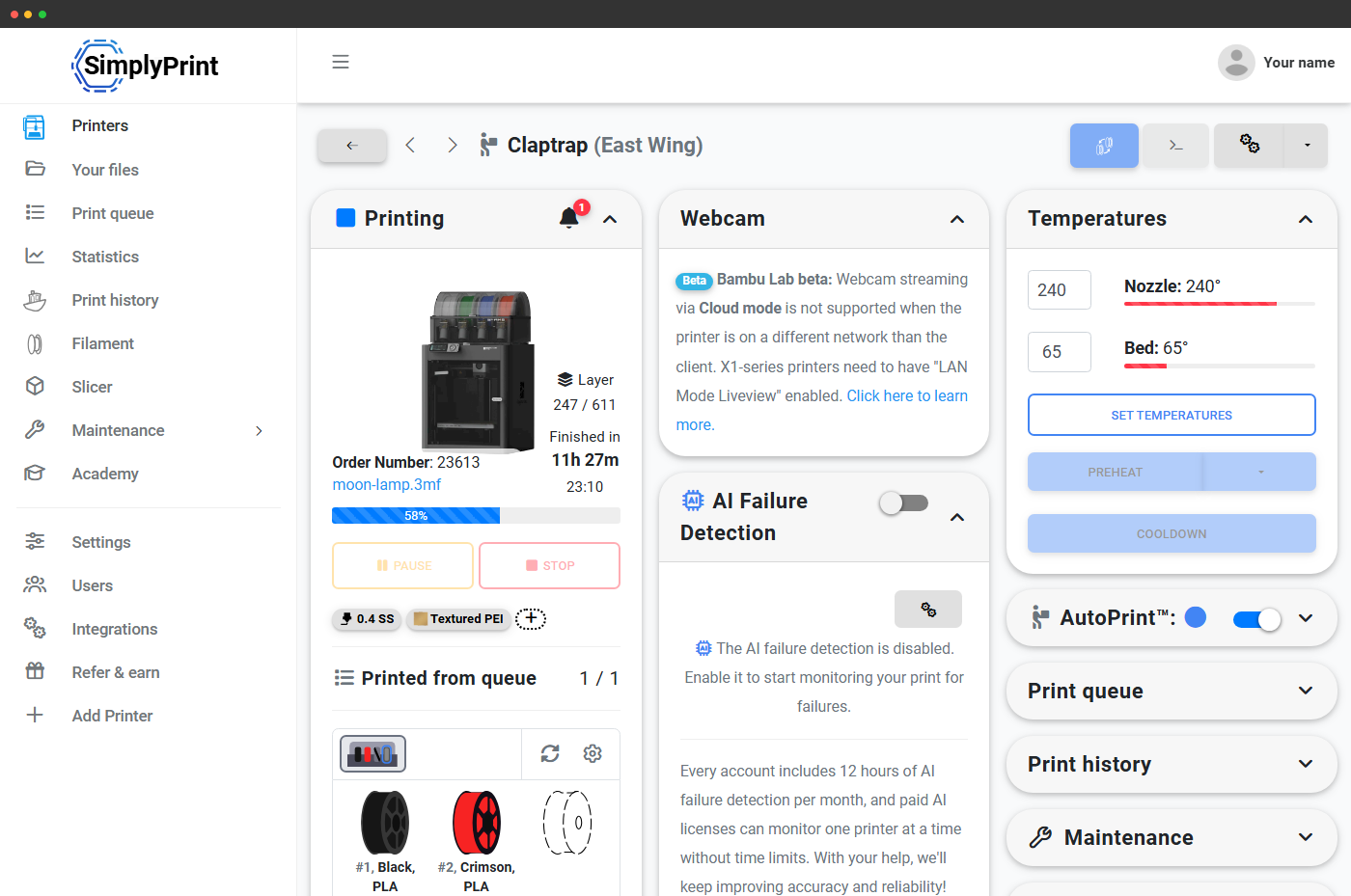This screenshot has width=1351, height=896.
Task: Click the 58% print progress bar
Action: click(x=476, y=516)
